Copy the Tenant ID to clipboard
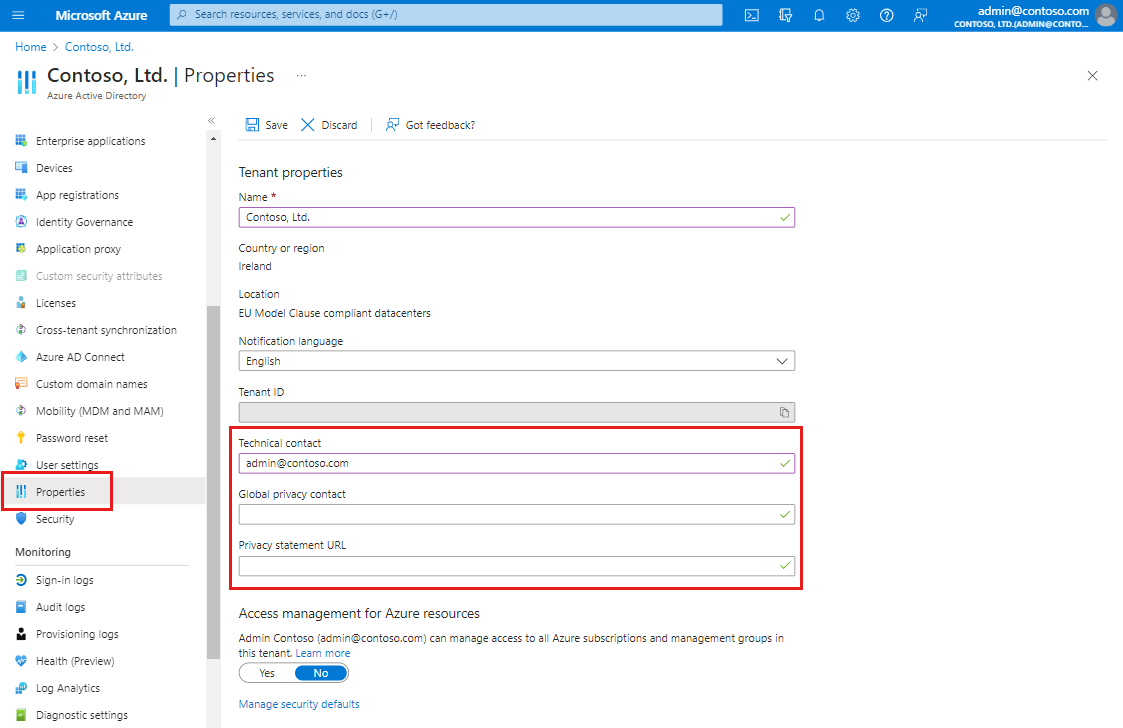The width and height of the screenshot is (1123, 728). (x=785, y=412)
